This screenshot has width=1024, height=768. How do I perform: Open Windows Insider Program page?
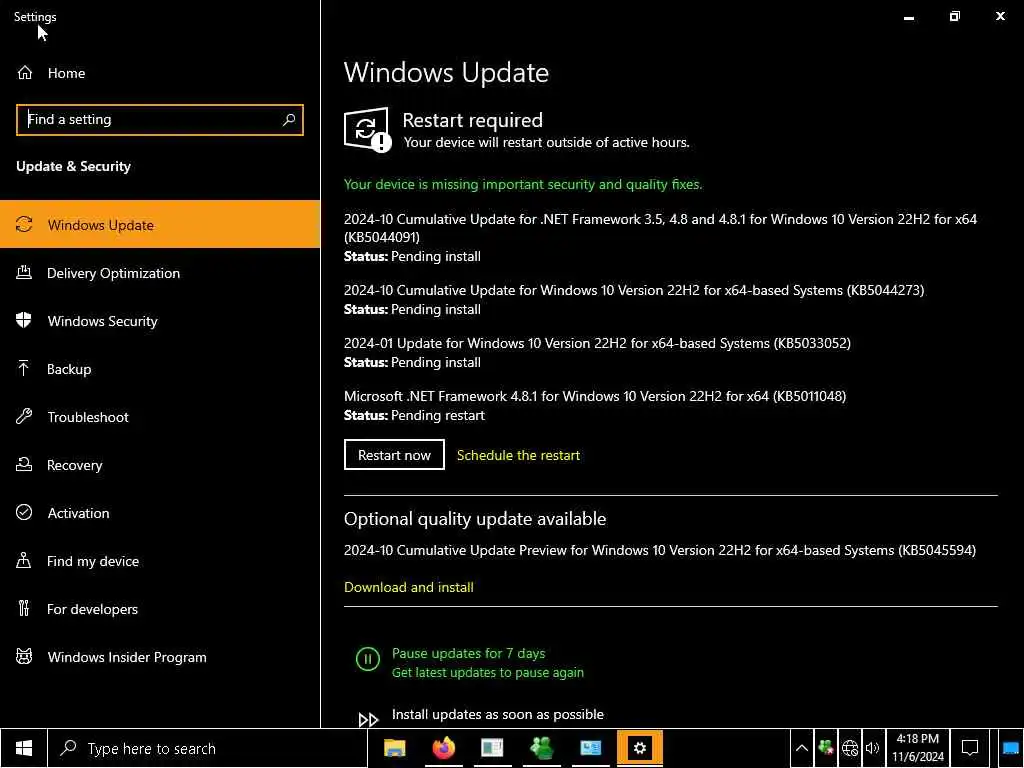160,657
